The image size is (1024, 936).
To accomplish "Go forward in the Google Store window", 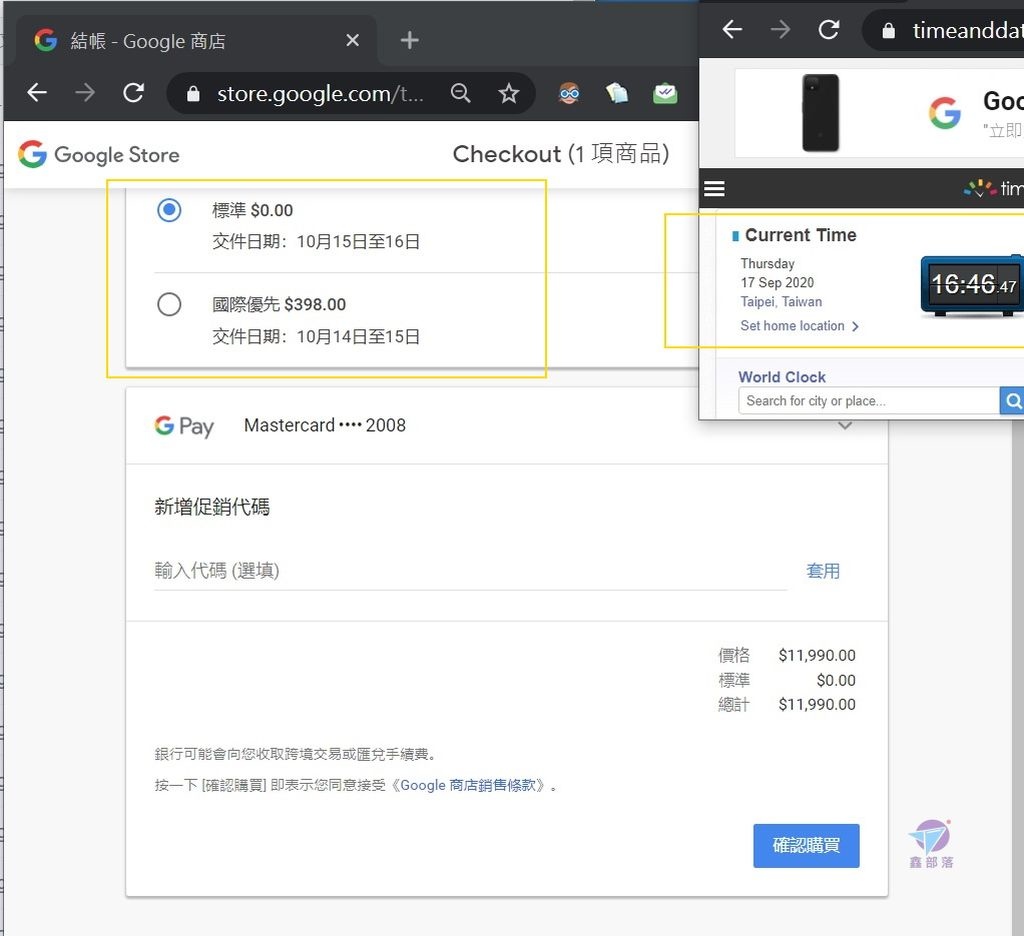I will click(85, 93).
